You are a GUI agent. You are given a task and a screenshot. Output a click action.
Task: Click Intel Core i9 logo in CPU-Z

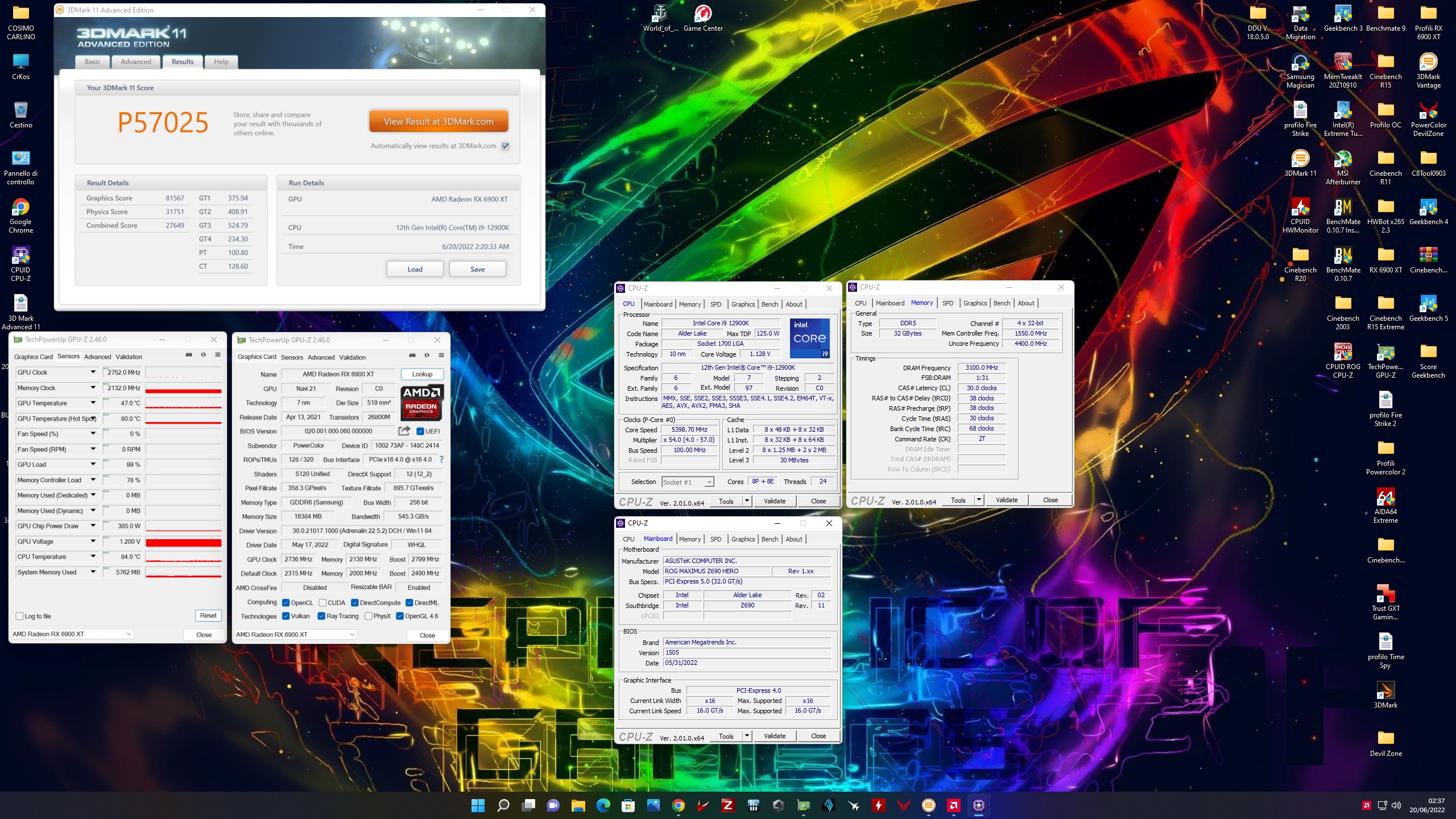click(x=809, y=338)
